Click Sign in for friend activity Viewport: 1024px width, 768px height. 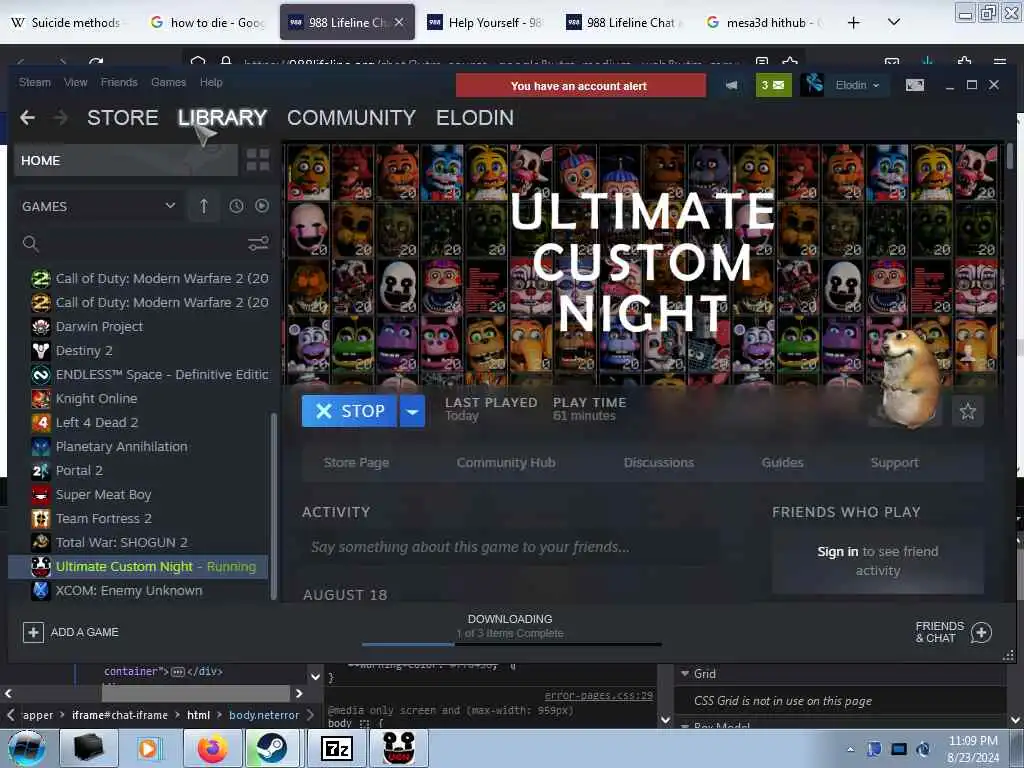coord(837,552)
